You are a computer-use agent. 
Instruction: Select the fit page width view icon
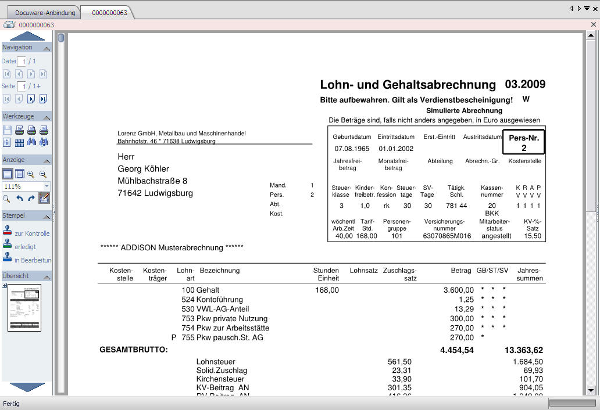pyautogui.click(x=19, y=174)
